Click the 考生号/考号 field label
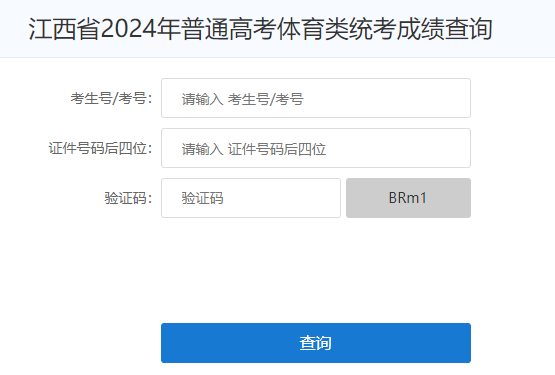 (111, 98)
